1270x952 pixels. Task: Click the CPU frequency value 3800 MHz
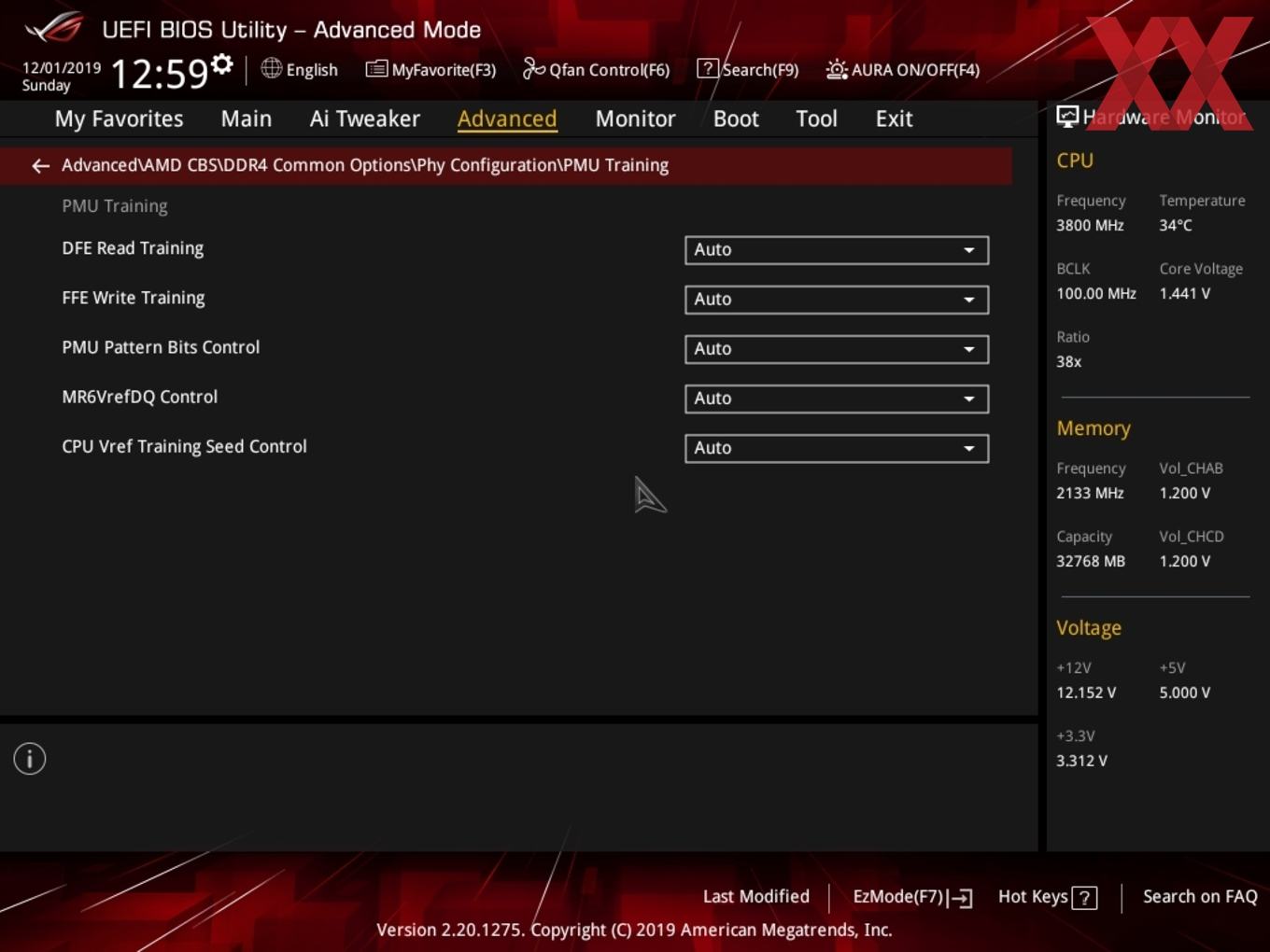pos(1090,225)
